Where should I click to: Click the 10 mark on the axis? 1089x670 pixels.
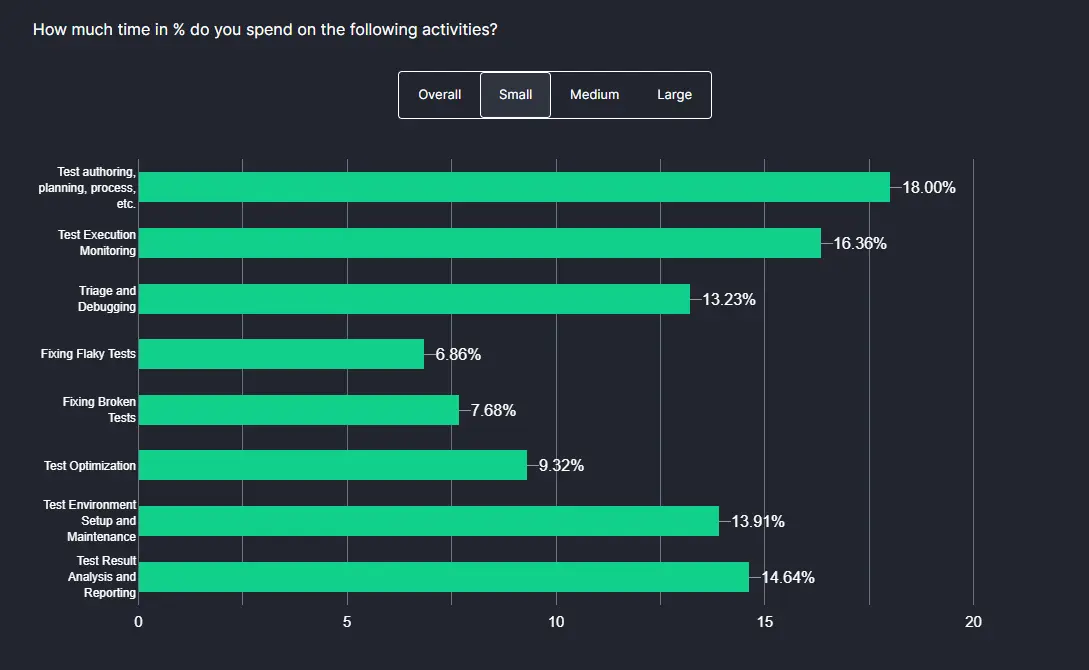pos(556,622)
